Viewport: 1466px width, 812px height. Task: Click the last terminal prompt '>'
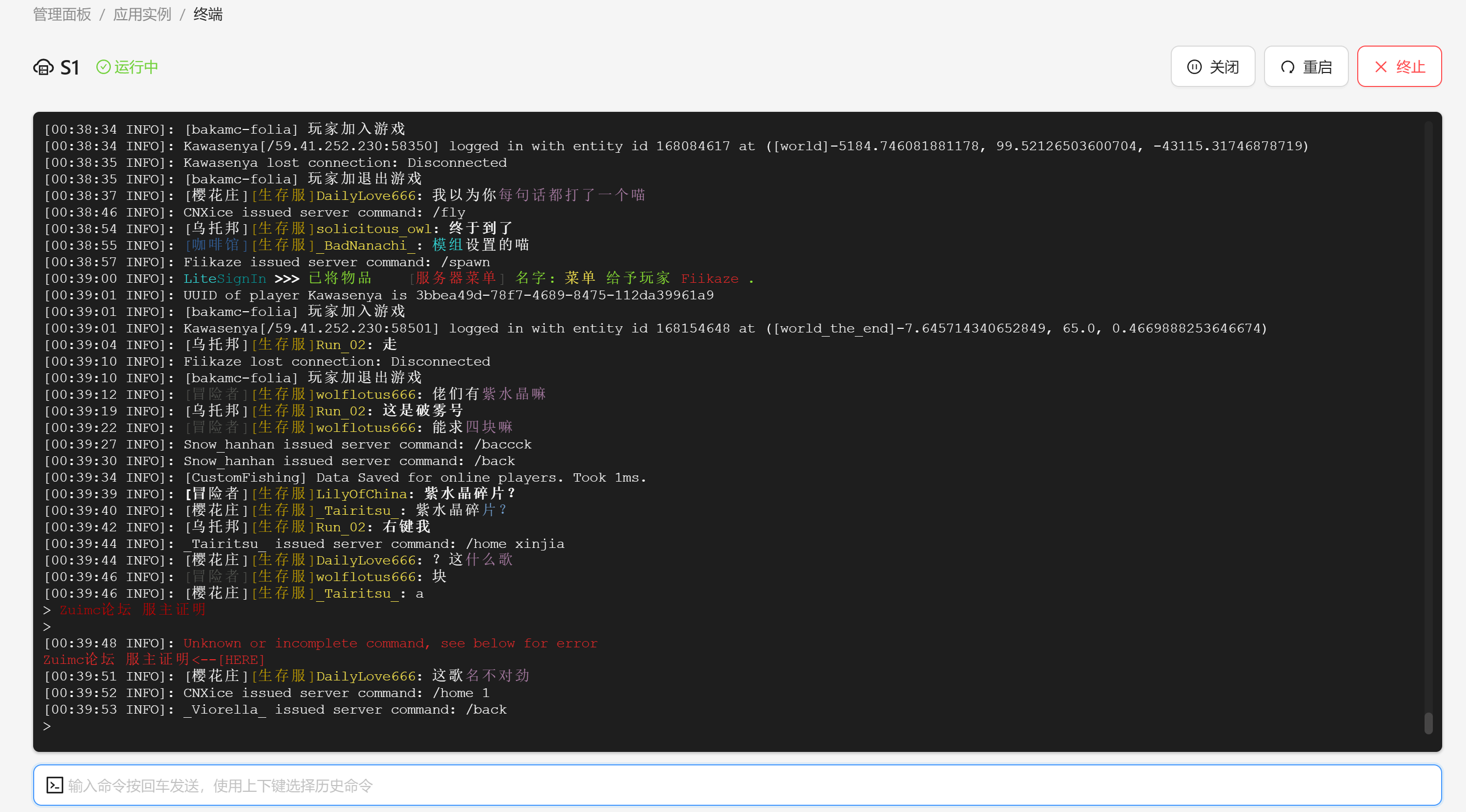coord(47,726)
